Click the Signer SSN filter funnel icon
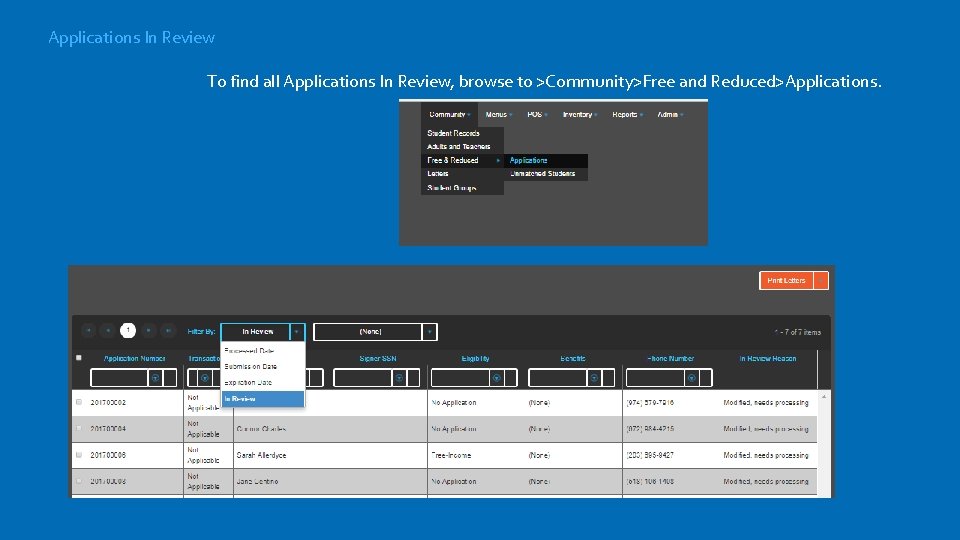The image size is (960, 540). [x=399, y=378]
